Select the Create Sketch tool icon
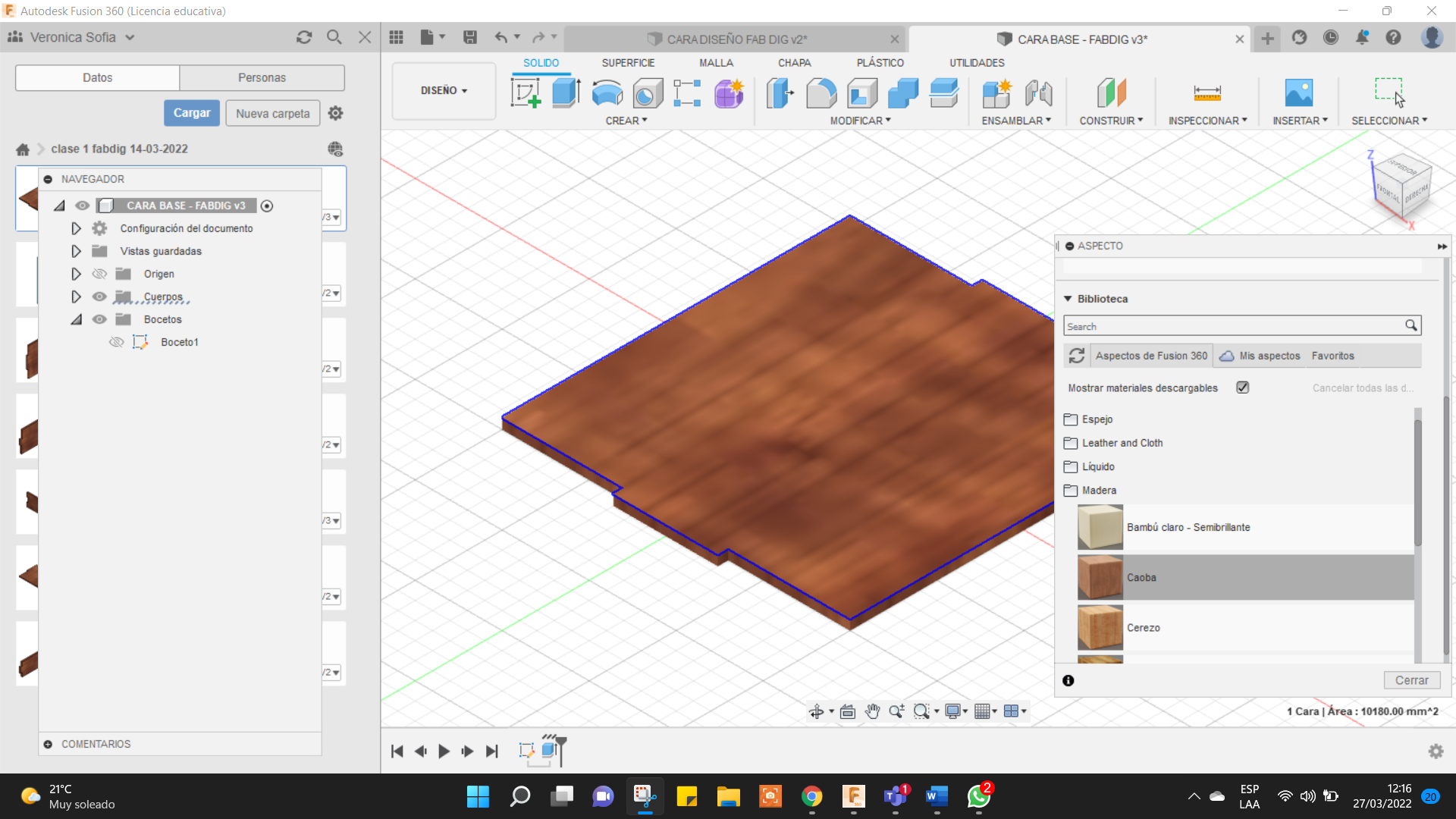 (x=526, y=93)
